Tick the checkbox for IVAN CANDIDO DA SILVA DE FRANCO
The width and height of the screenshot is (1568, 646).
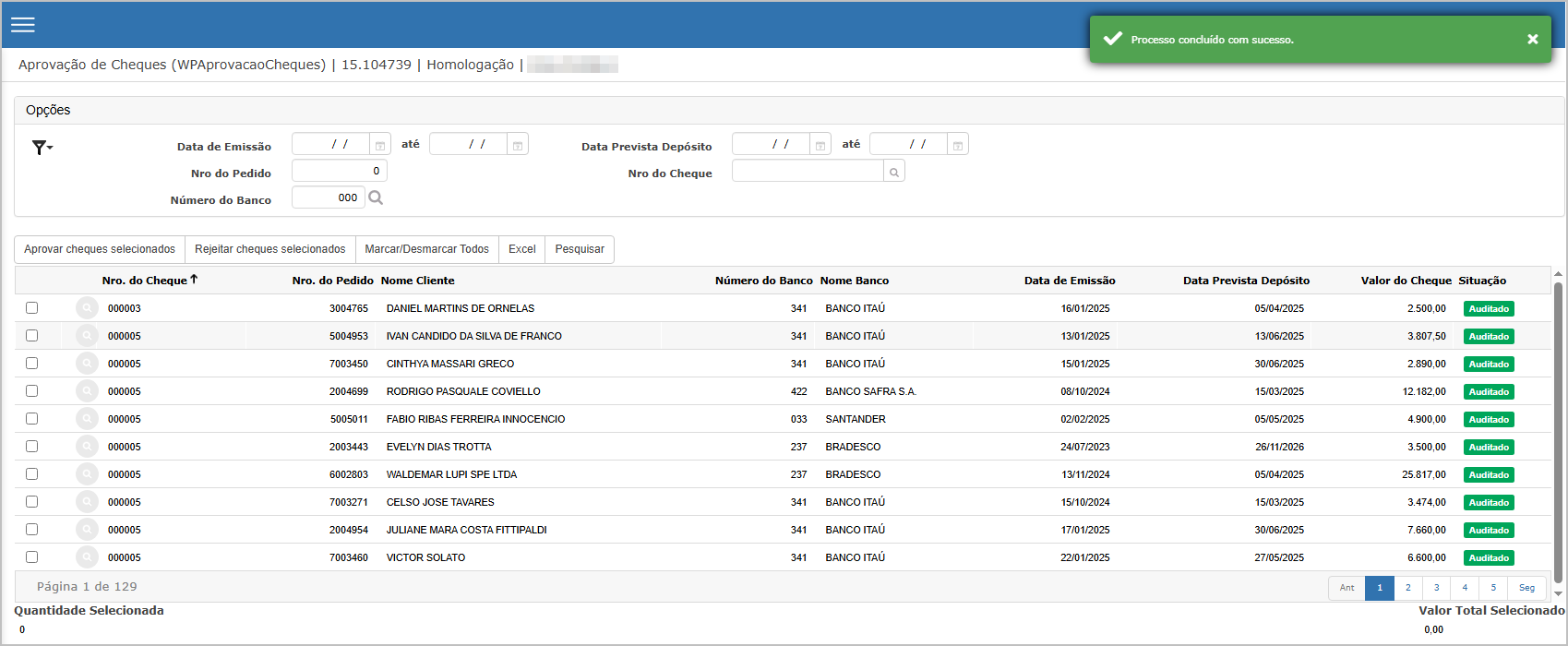click(32, 336)
